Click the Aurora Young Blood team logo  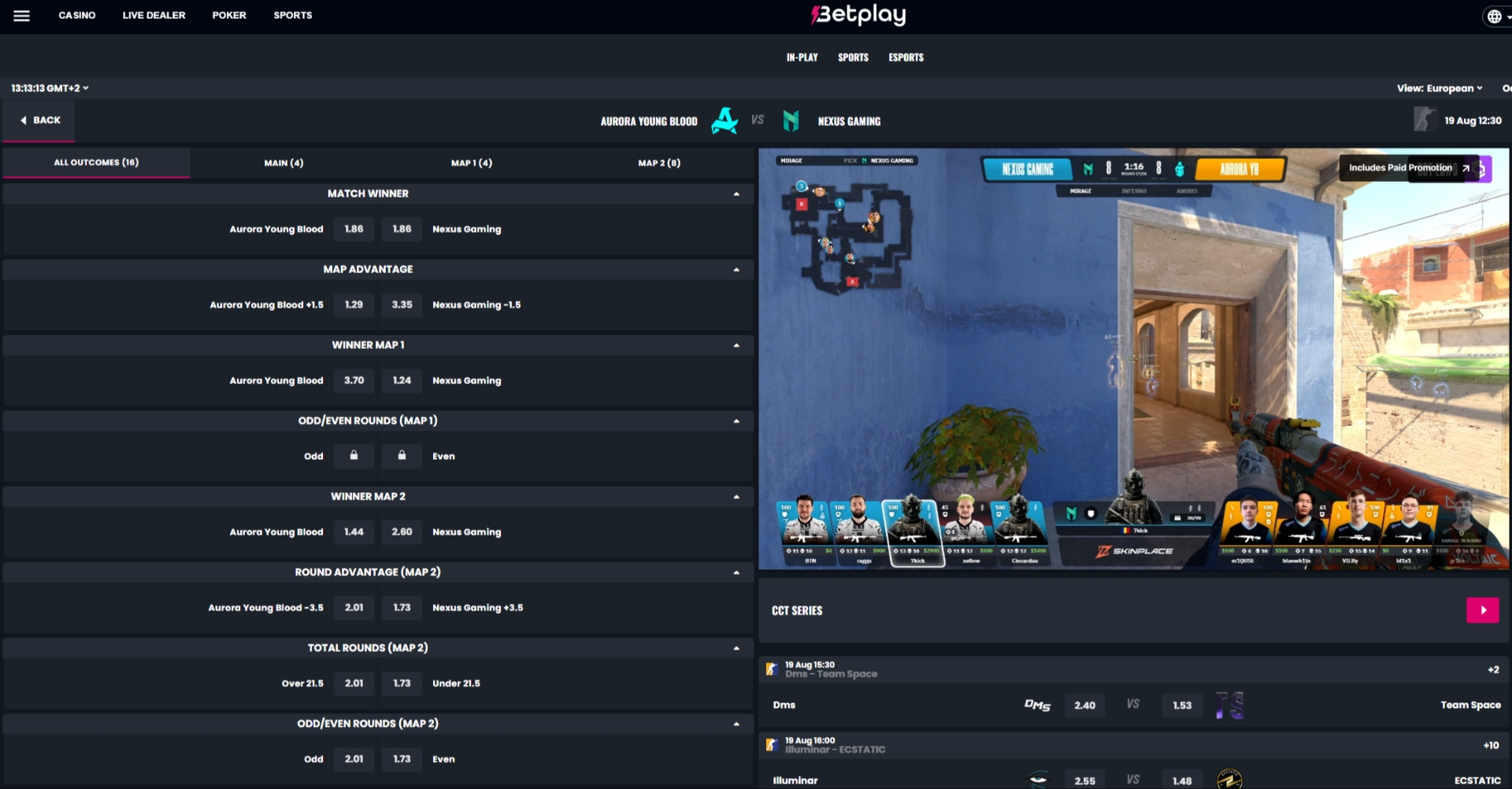point(724,120)
